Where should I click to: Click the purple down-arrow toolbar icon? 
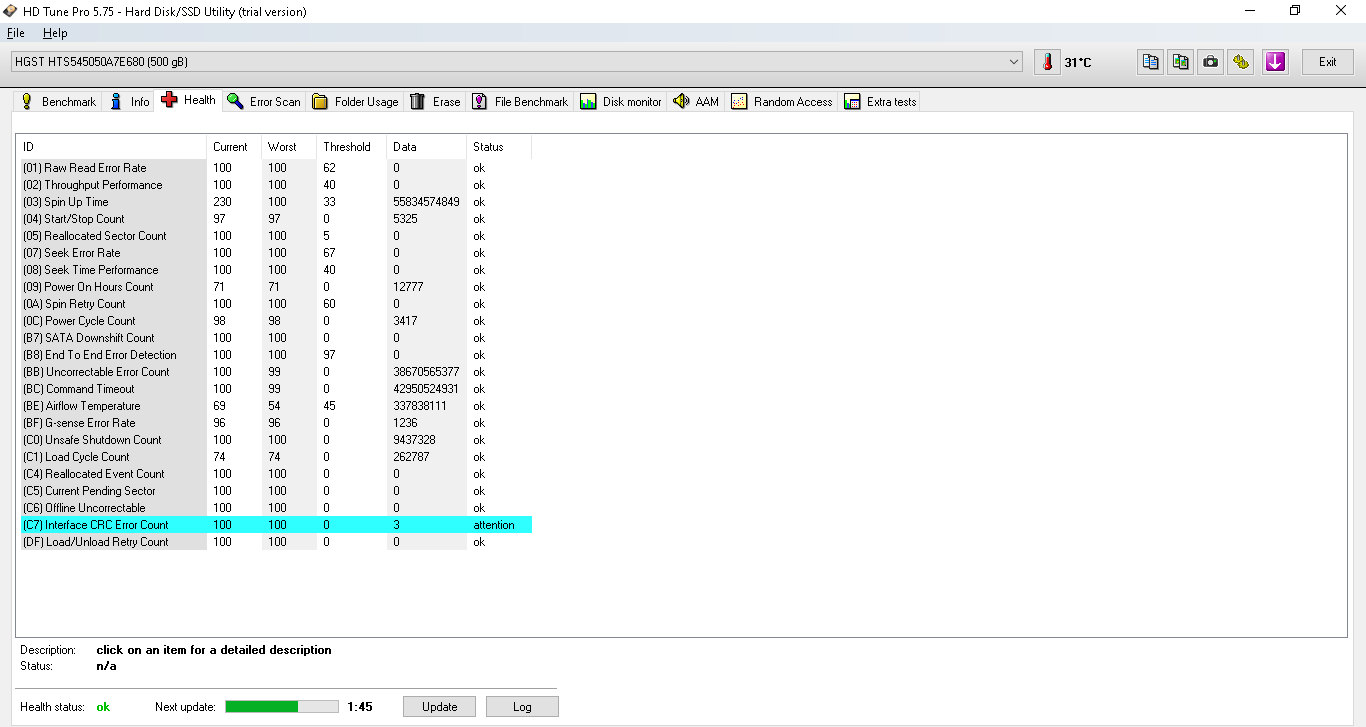[x=1275, y=62]
